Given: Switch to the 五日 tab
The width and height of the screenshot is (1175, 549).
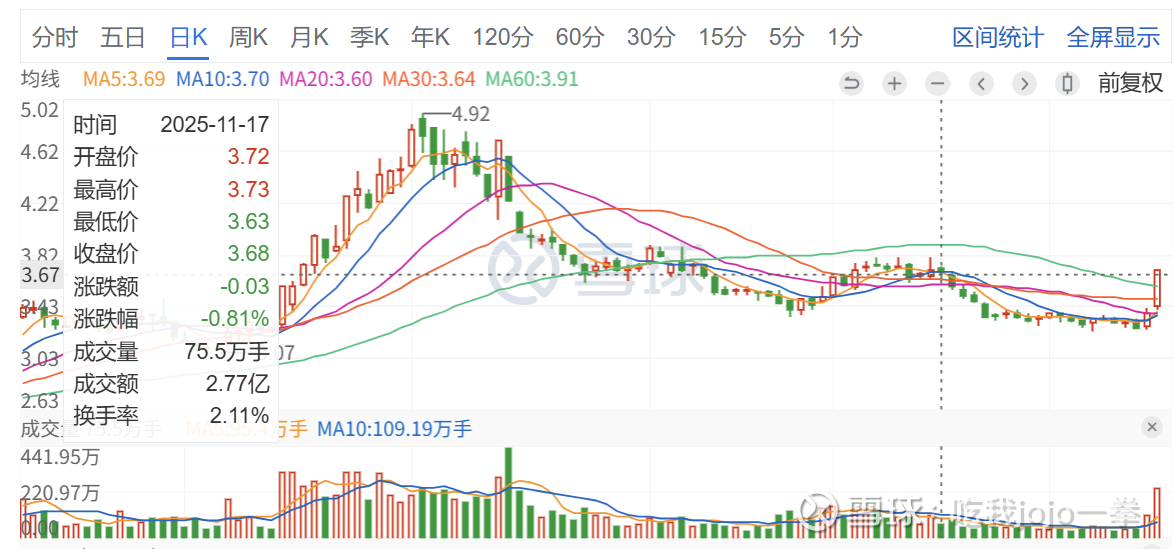Looking at the screenshot, I should point(123,38).
